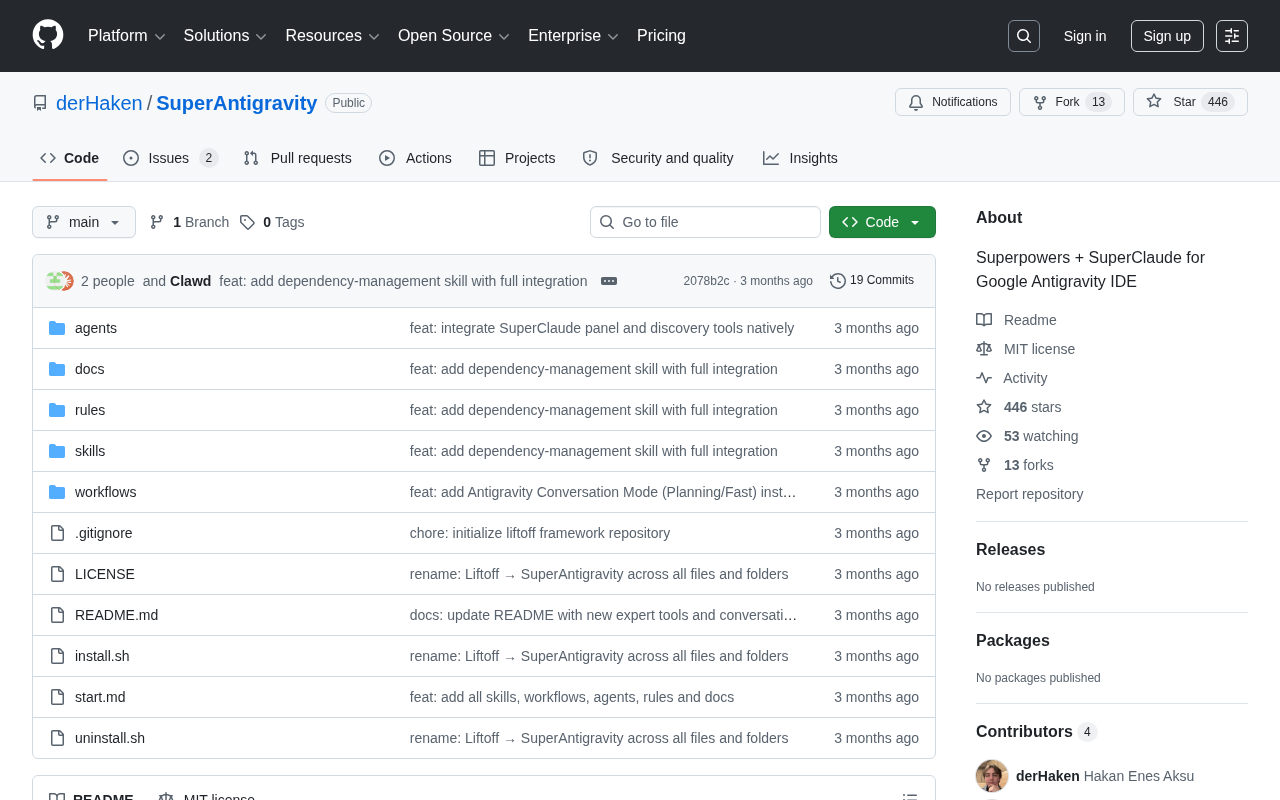Click the start.md file icon
The image size is (1280, 800).
[57, 697]
